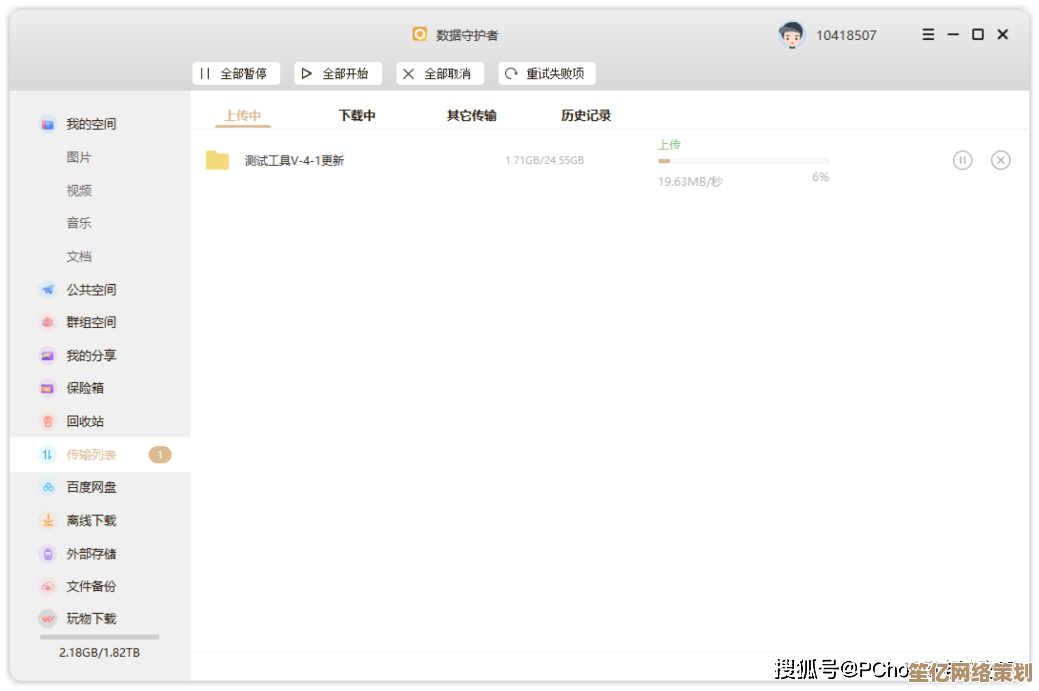Select 图片 under 我的空间
The height and width of the screenshot is (691, 1039).
(x=79, y=158)
